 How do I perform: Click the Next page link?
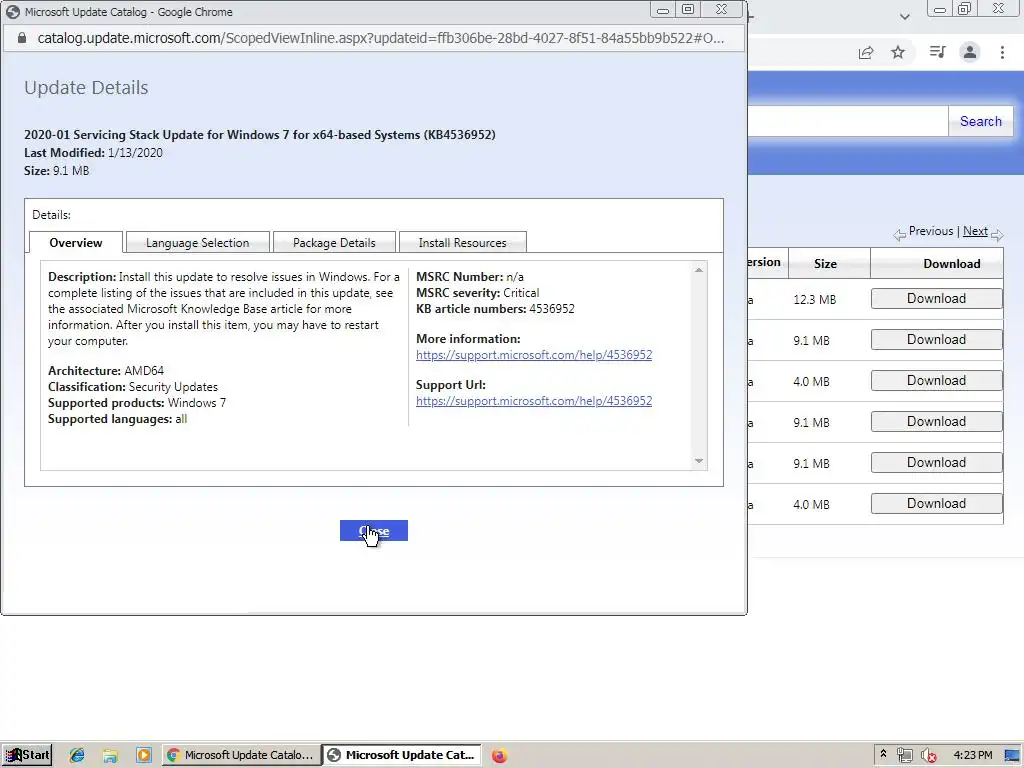click(975, 231)
